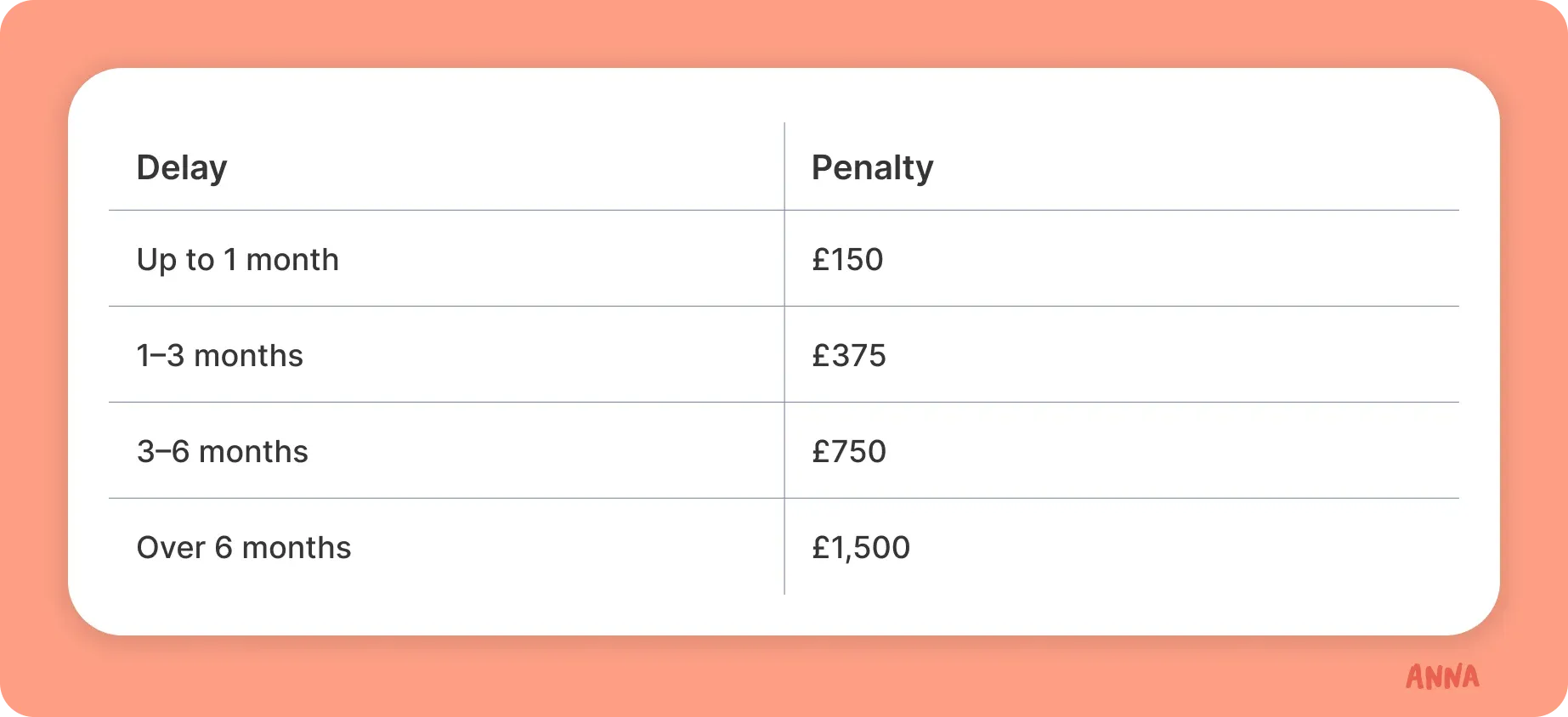Click the £750 penalty value
The width and height of the screenshot is (1568, 717).
[x=849, y=451]
